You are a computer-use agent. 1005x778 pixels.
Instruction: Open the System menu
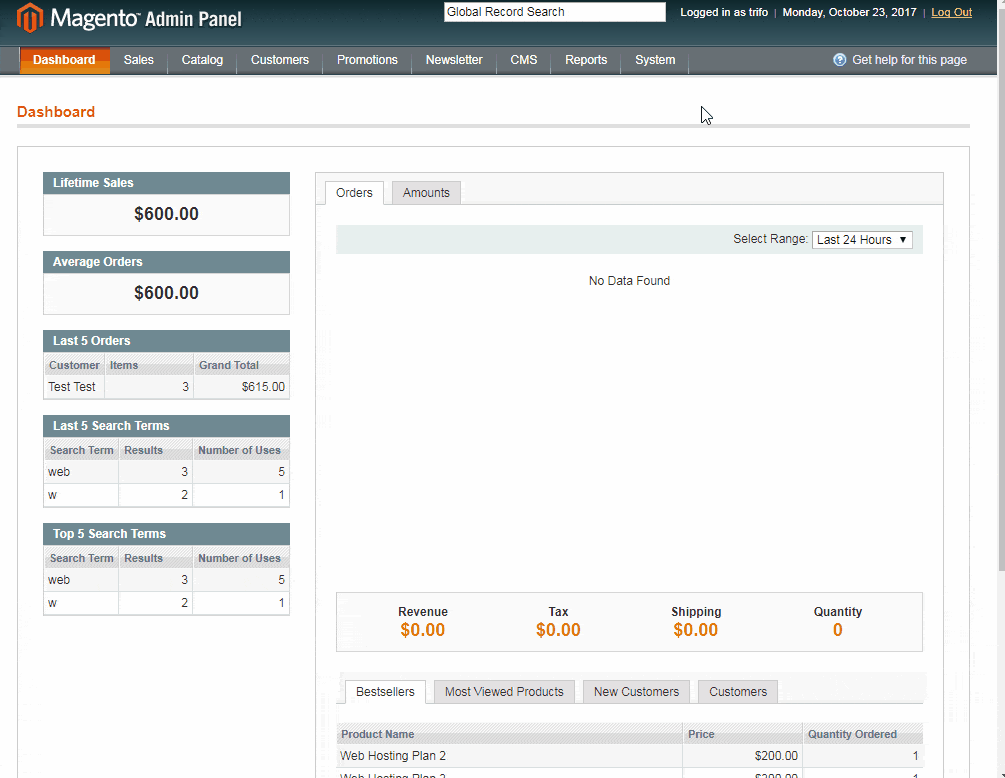click(655, 60)
